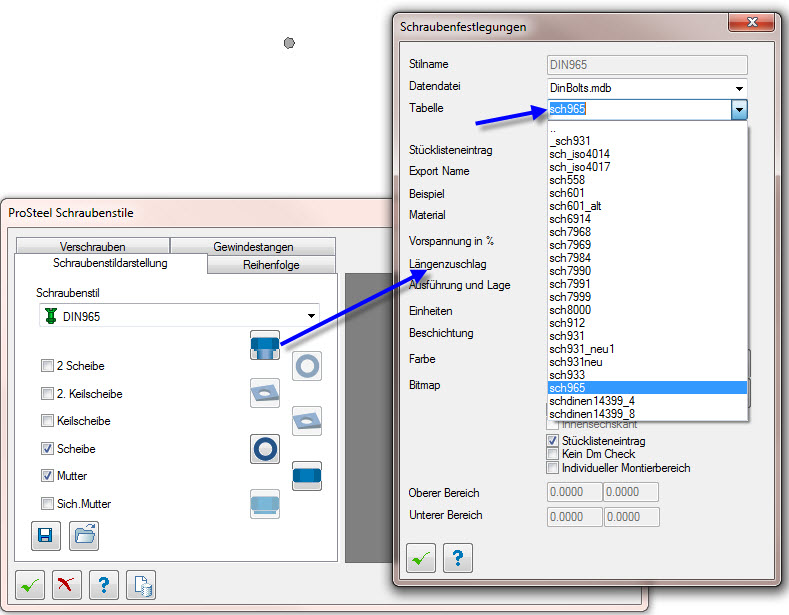Enable Individueller Montierbereich checkbox

tap(553, 468)
